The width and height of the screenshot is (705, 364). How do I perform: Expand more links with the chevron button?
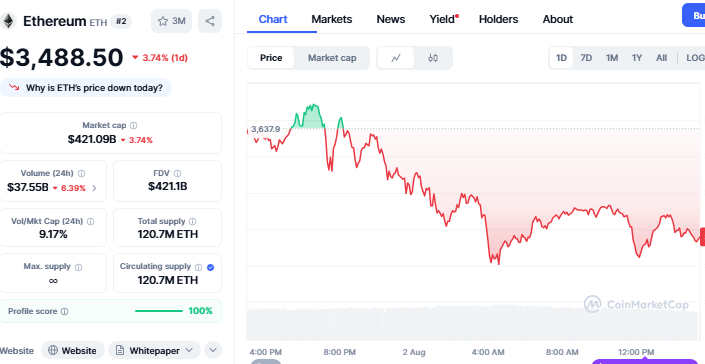coord(213,350)
